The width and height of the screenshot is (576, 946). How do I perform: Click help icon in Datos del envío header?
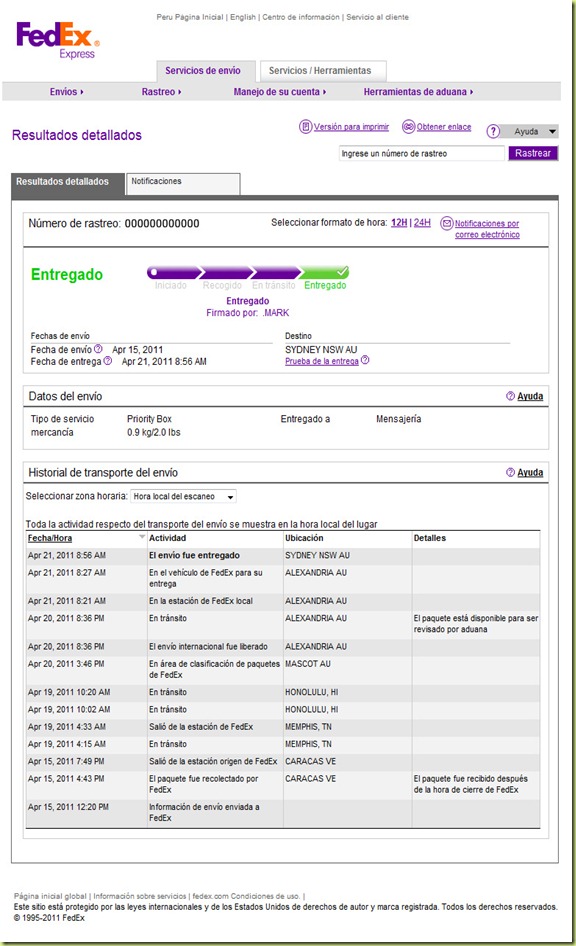click(x=510, y=396)
